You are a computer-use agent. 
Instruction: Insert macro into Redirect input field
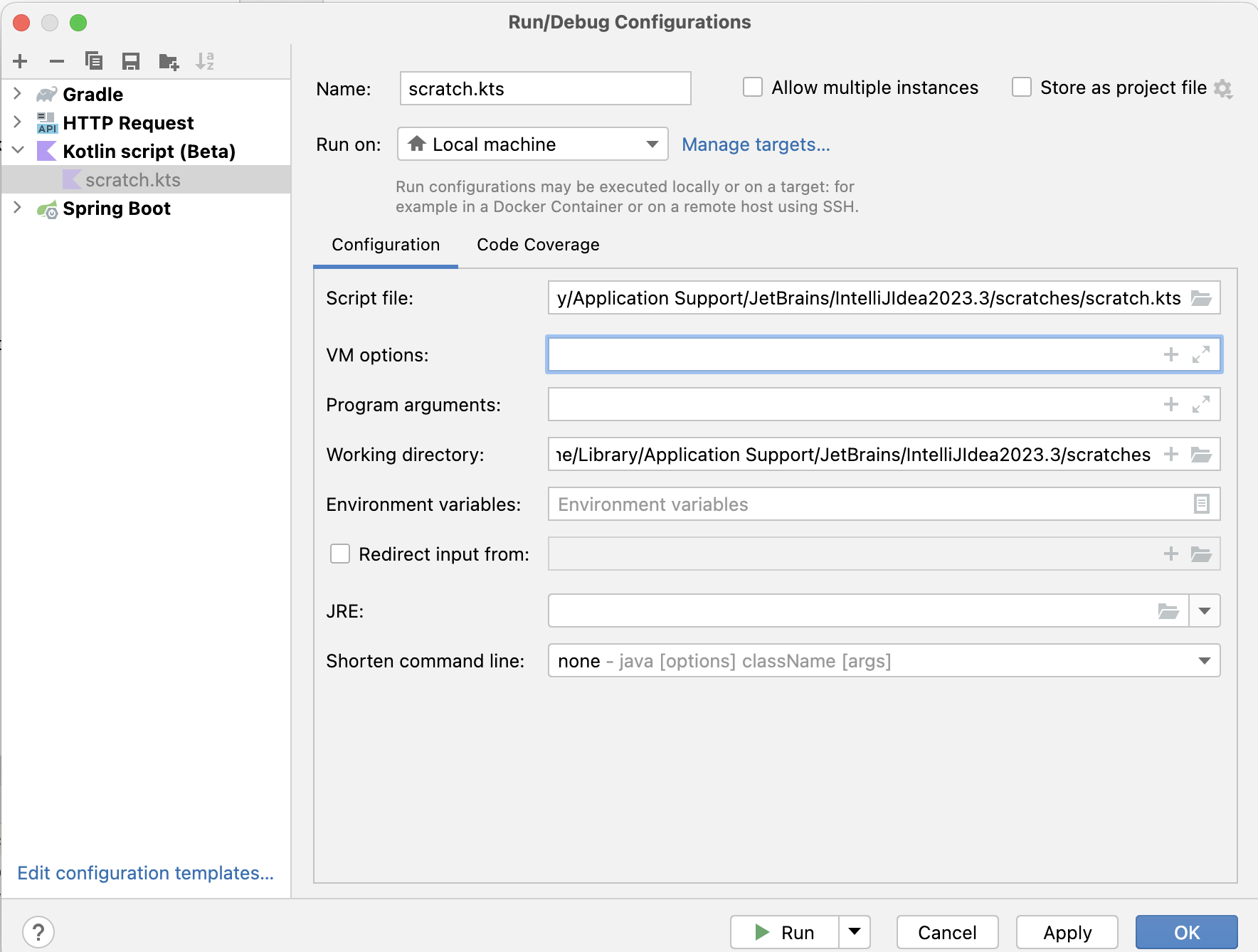pos(1171,554)
